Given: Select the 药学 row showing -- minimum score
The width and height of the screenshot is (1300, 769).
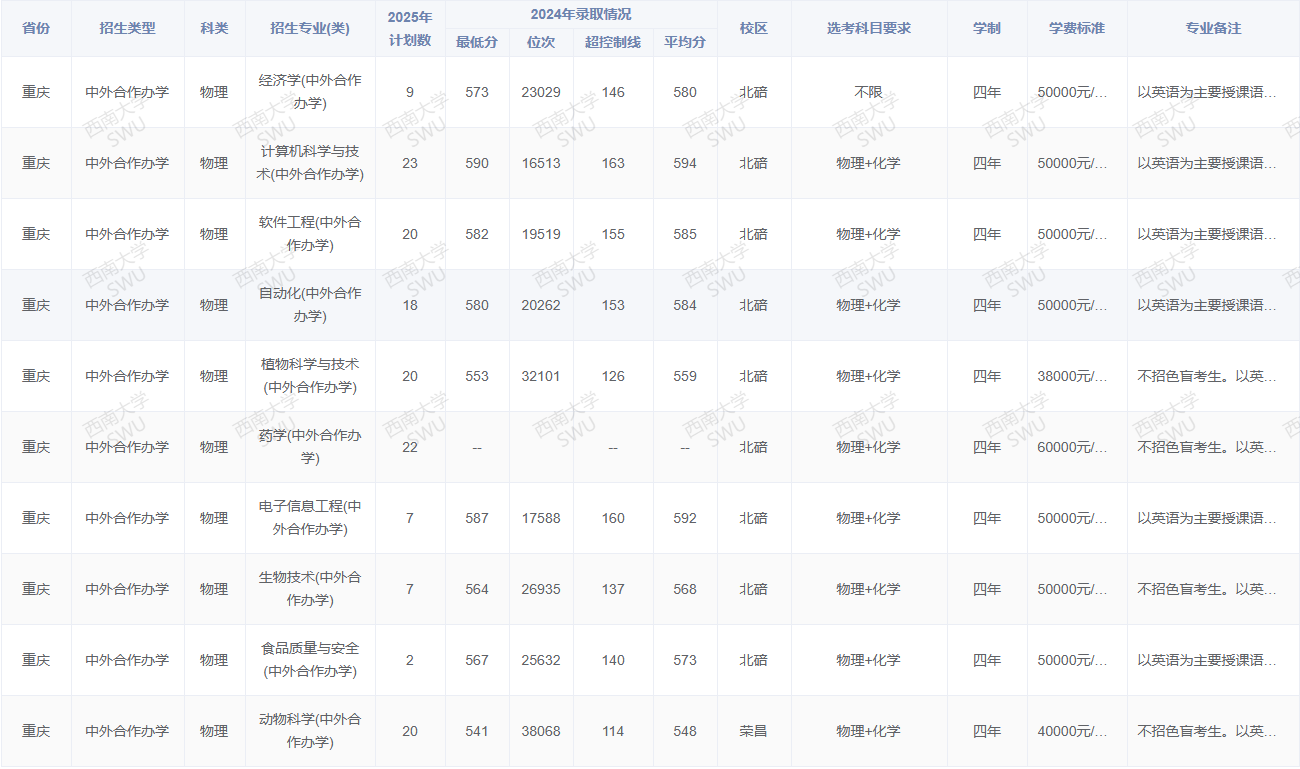Looking at the screenshot, I should (x=478, y=447).
